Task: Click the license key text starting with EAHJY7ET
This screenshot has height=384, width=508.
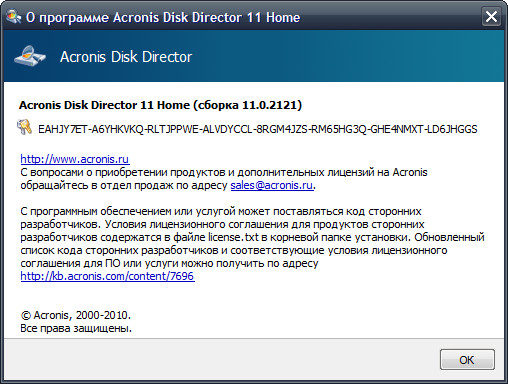Action: pyautogui.click(x=258, y=129)
